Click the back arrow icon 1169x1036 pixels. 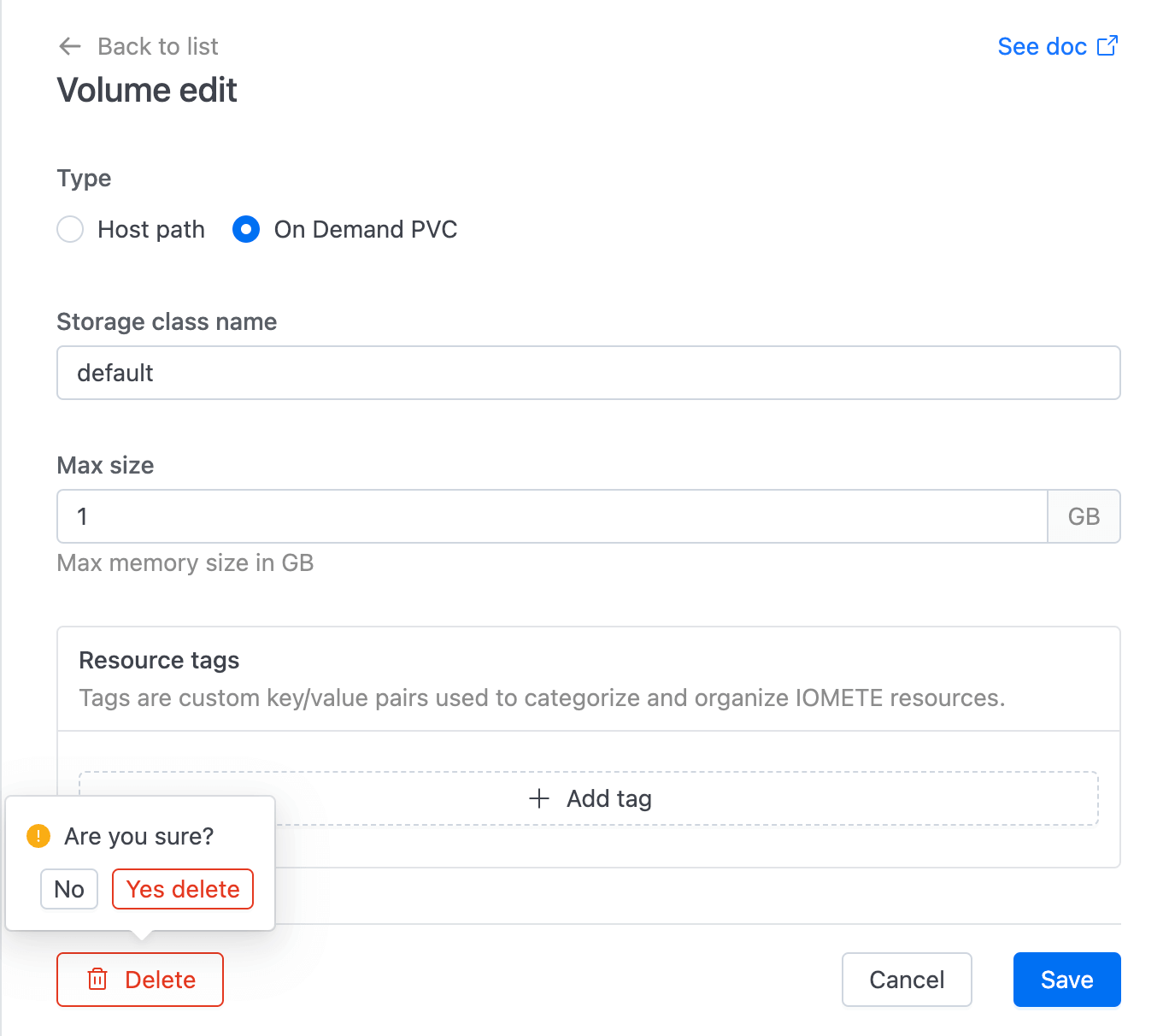coord(70,46)
